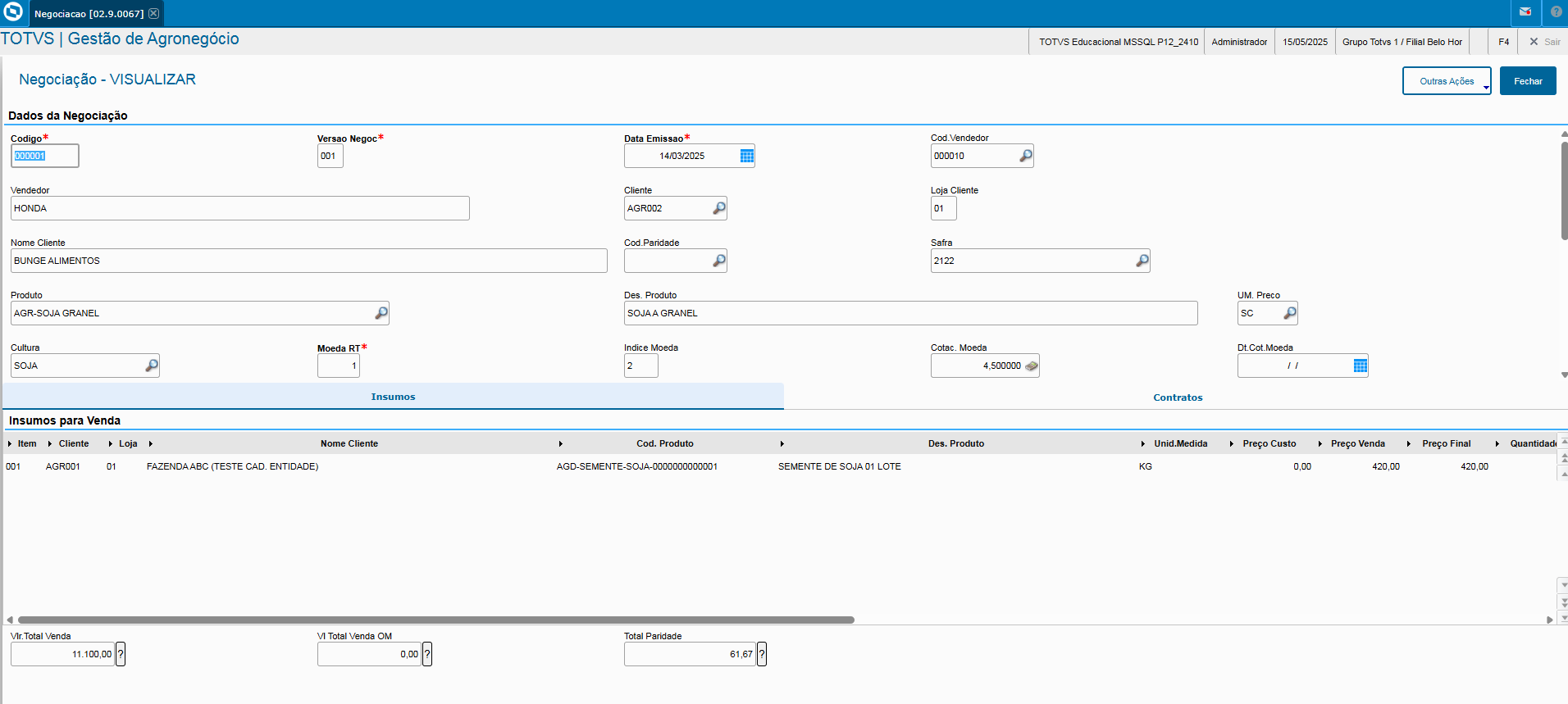Click the Sair exit button

click(x=1545, y=42)
